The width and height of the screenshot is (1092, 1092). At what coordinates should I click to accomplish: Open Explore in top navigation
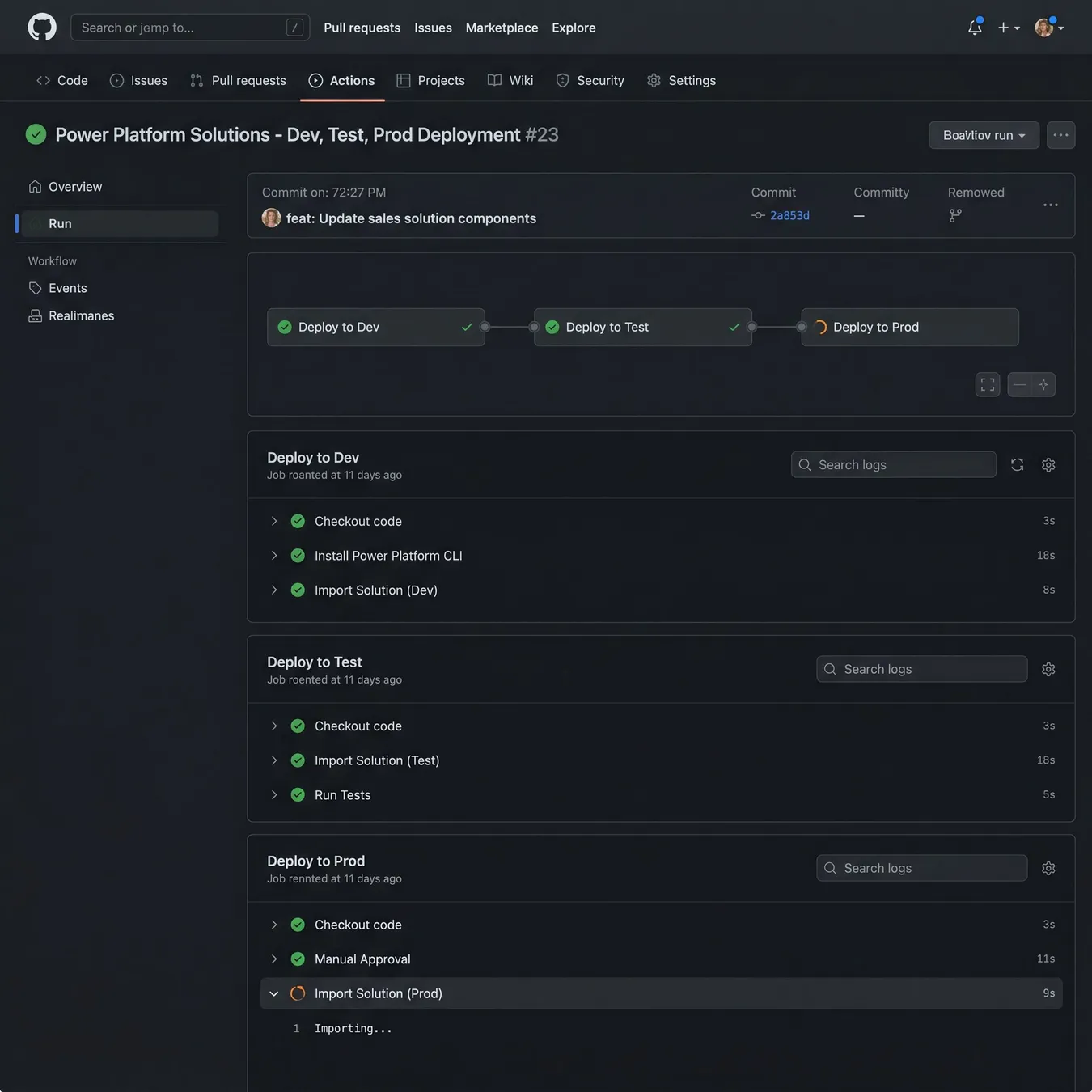pos(574,28)
